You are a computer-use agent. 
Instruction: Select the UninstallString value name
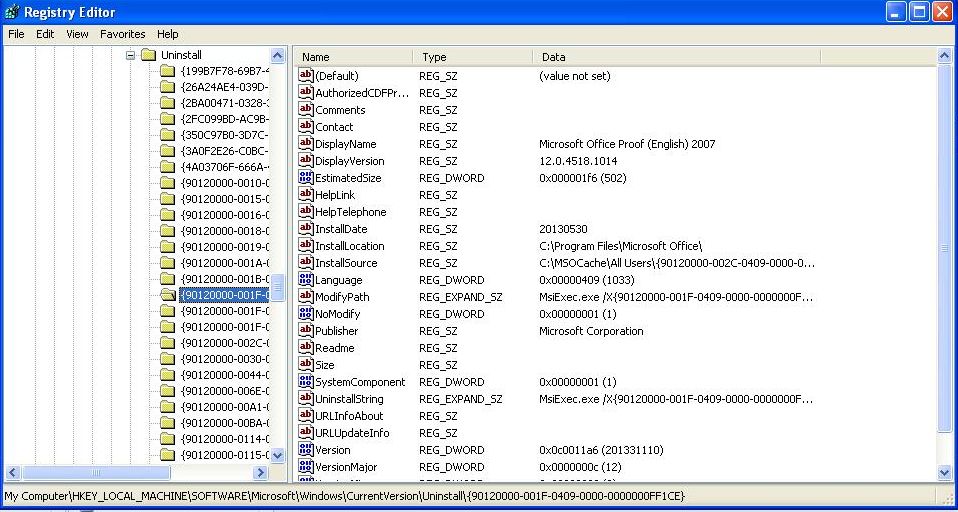click(x=349, y=399)
